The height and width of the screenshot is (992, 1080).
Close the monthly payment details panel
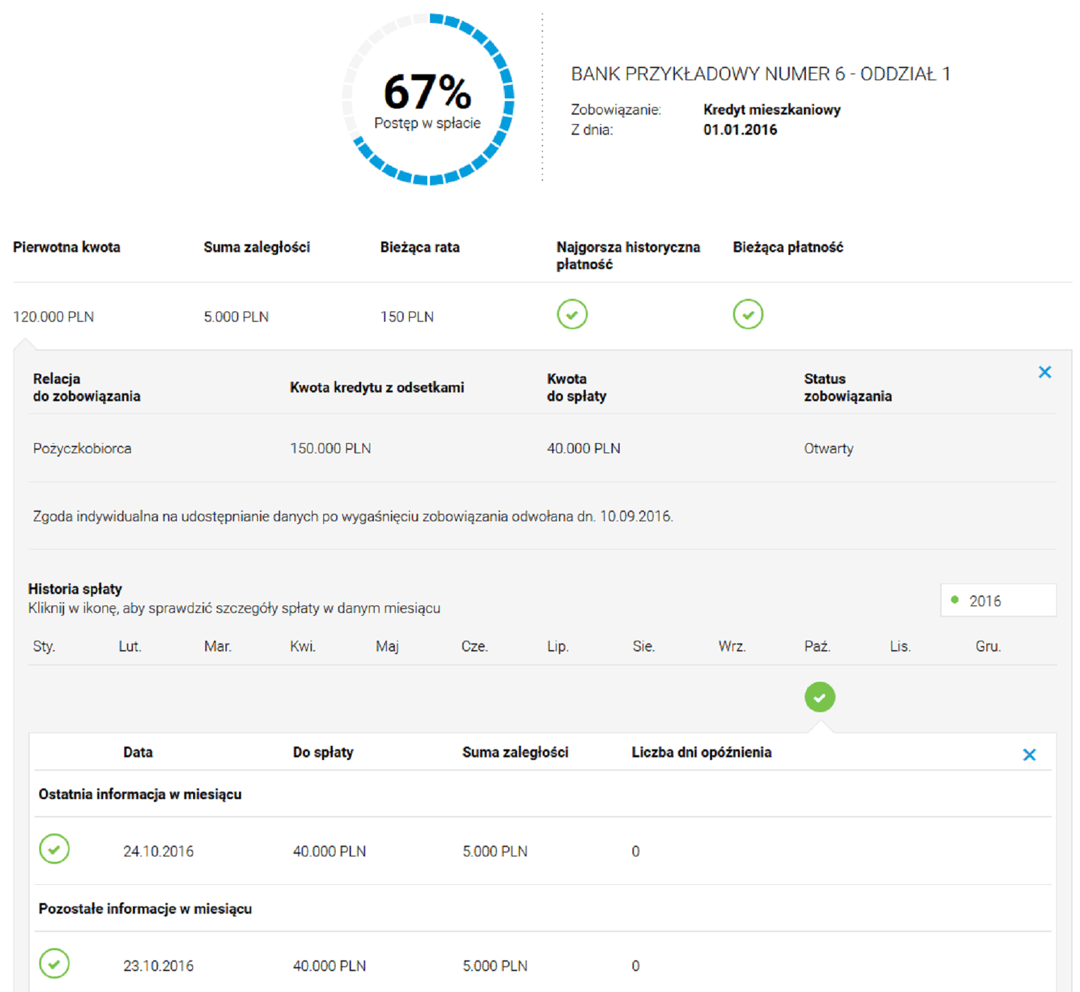tap(1029, 755)
